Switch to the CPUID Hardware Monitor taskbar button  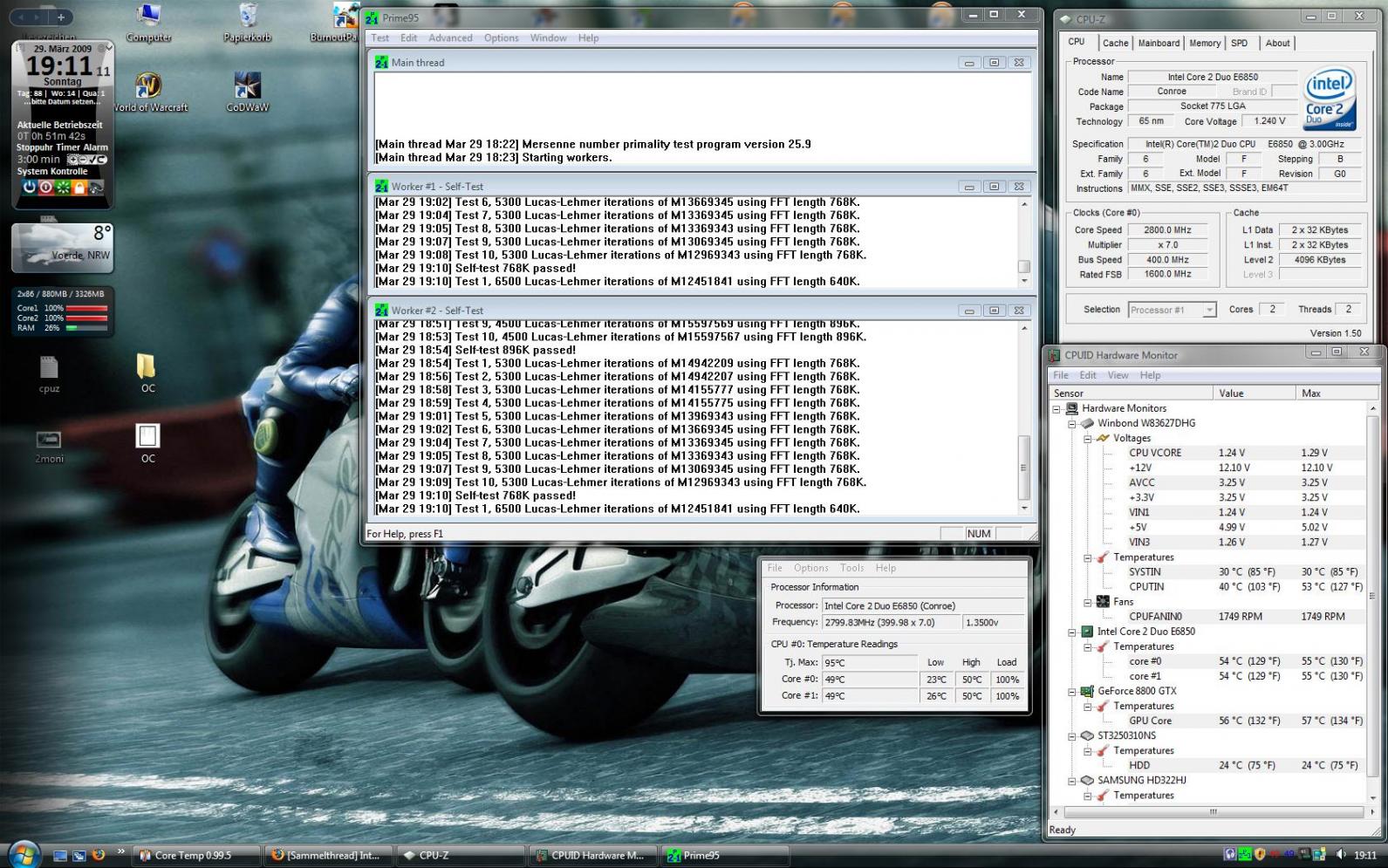(591, 855)
